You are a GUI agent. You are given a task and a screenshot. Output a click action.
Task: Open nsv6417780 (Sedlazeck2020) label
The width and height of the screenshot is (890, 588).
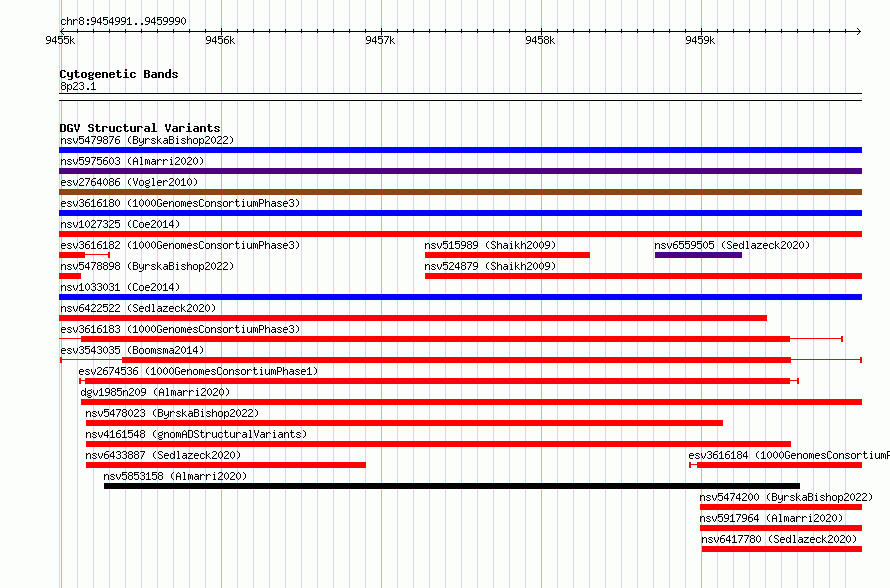(x=779, y=539)
